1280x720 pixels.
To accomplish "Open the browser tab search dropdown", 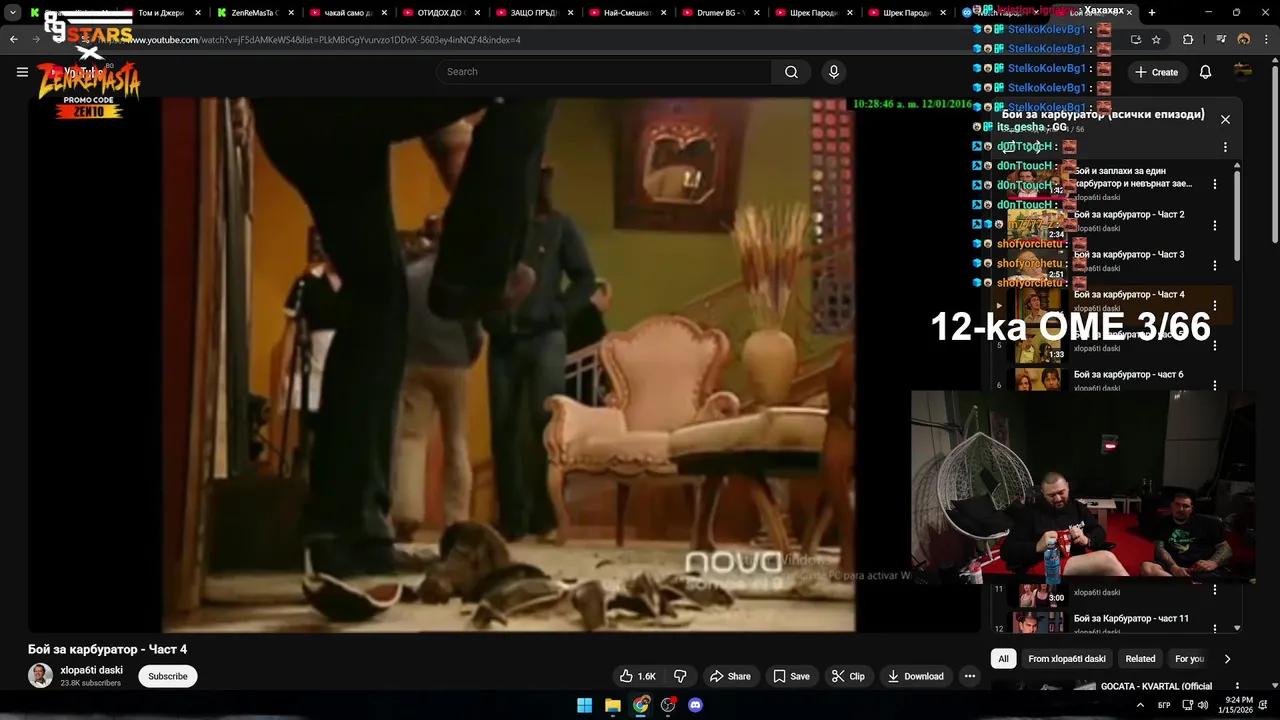I will coord(12,13).
